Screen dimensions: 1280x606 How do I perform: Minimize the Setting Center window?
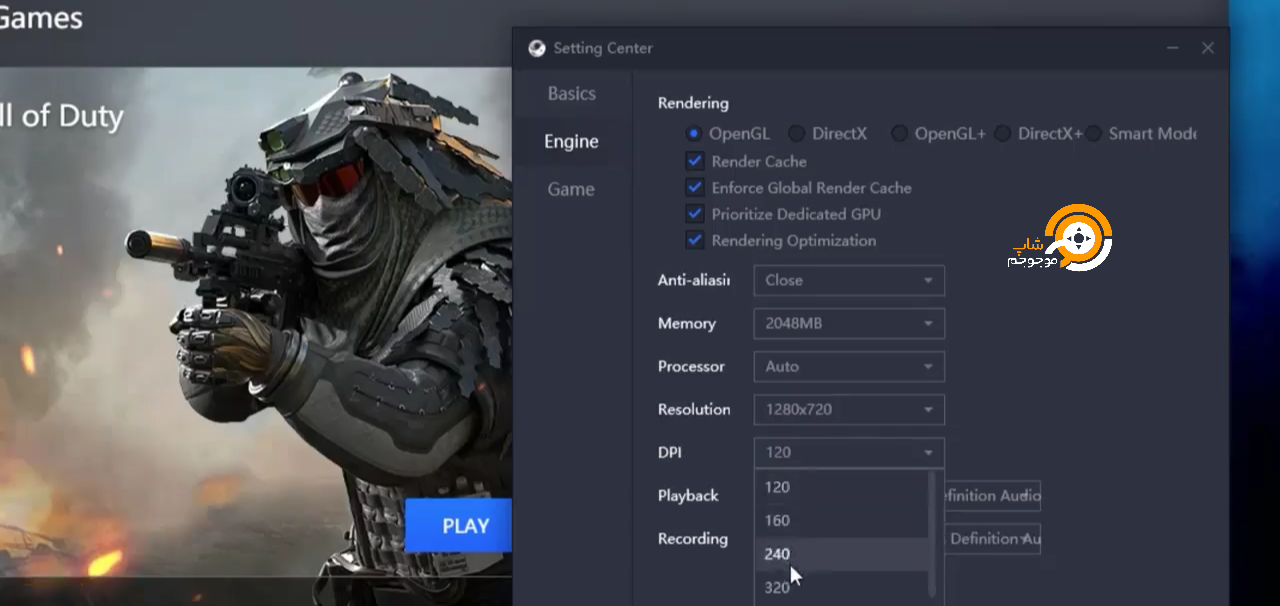(x=1173, y=48)
